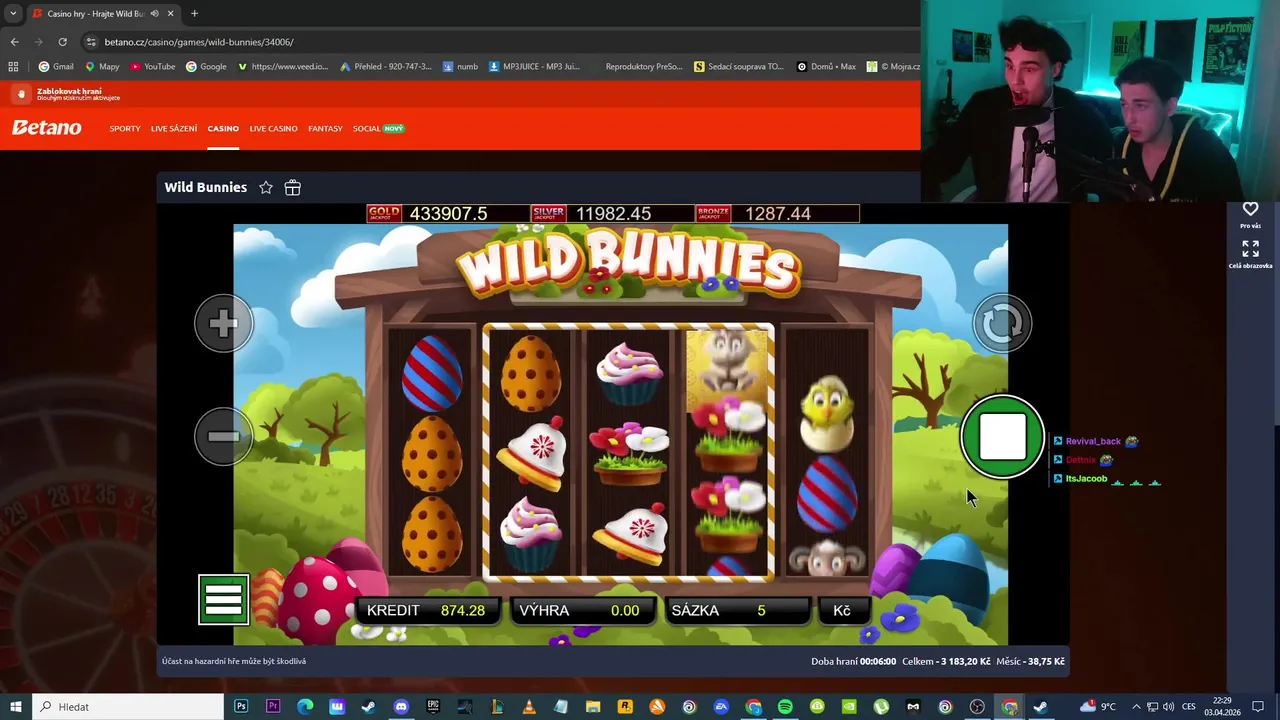Open the YouTube bookmark

(153, 67)
